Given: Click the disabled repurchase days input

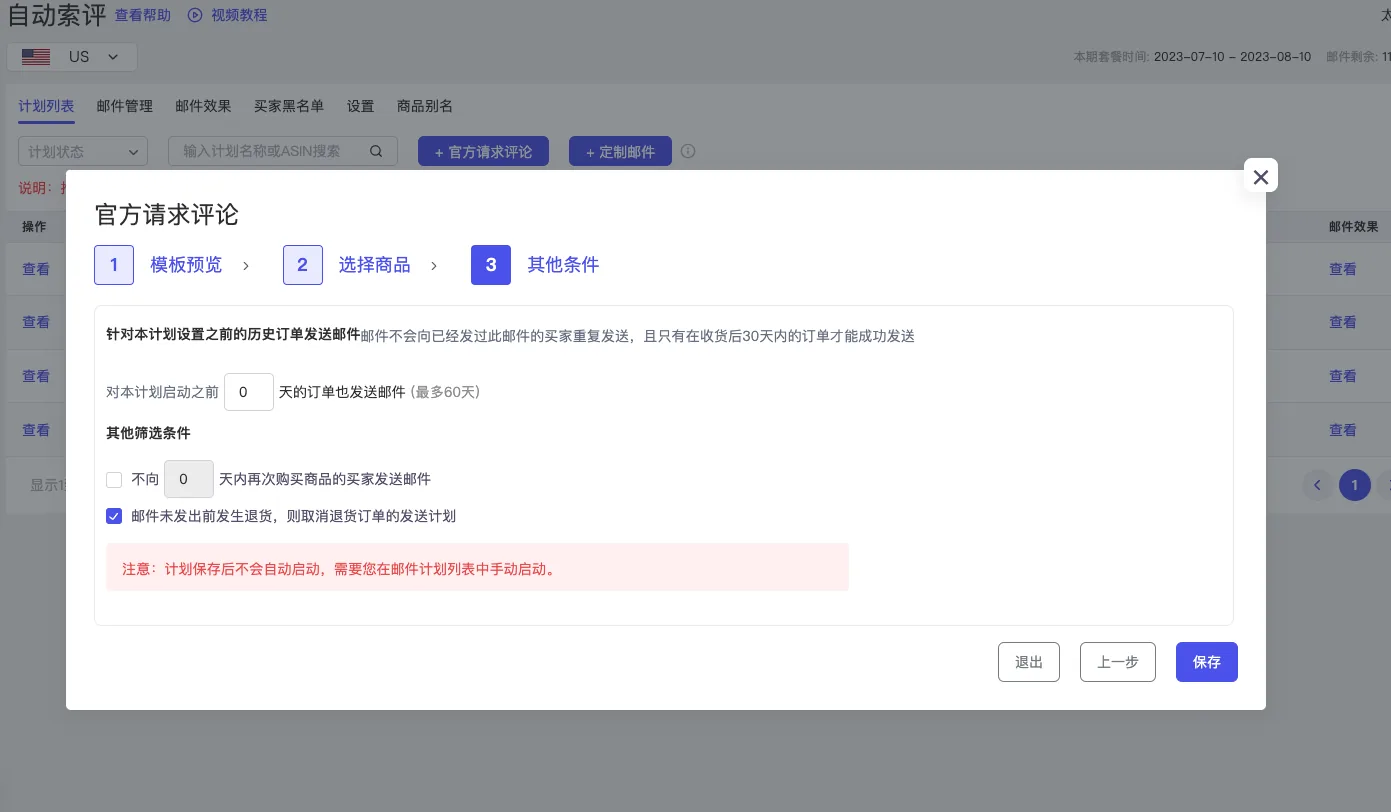Looking at the screenshot, I should (189, 479).
